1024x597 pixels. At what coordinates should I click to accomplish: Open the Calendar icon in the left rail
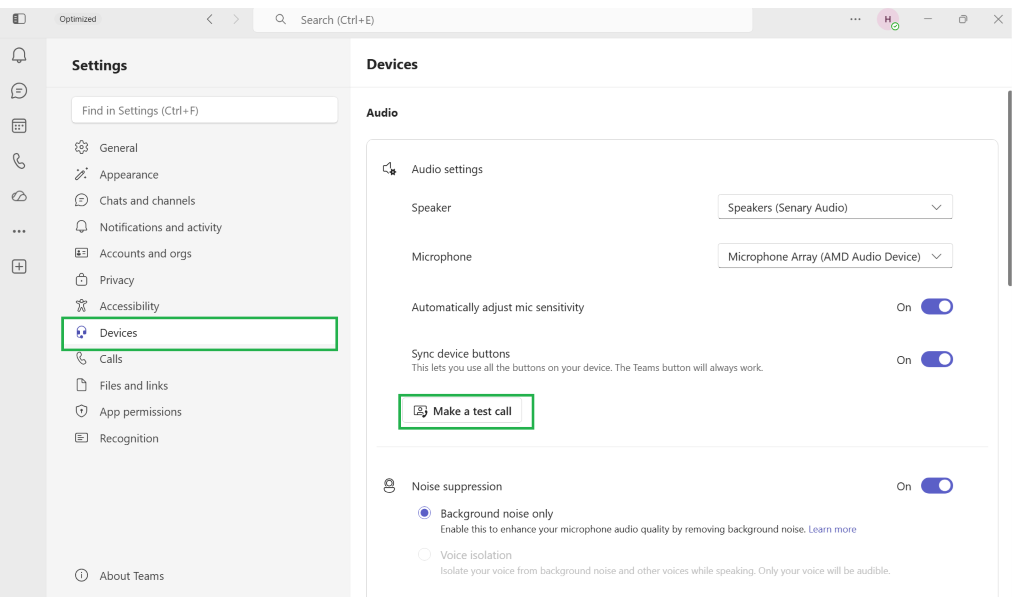[x=19, y=125]
